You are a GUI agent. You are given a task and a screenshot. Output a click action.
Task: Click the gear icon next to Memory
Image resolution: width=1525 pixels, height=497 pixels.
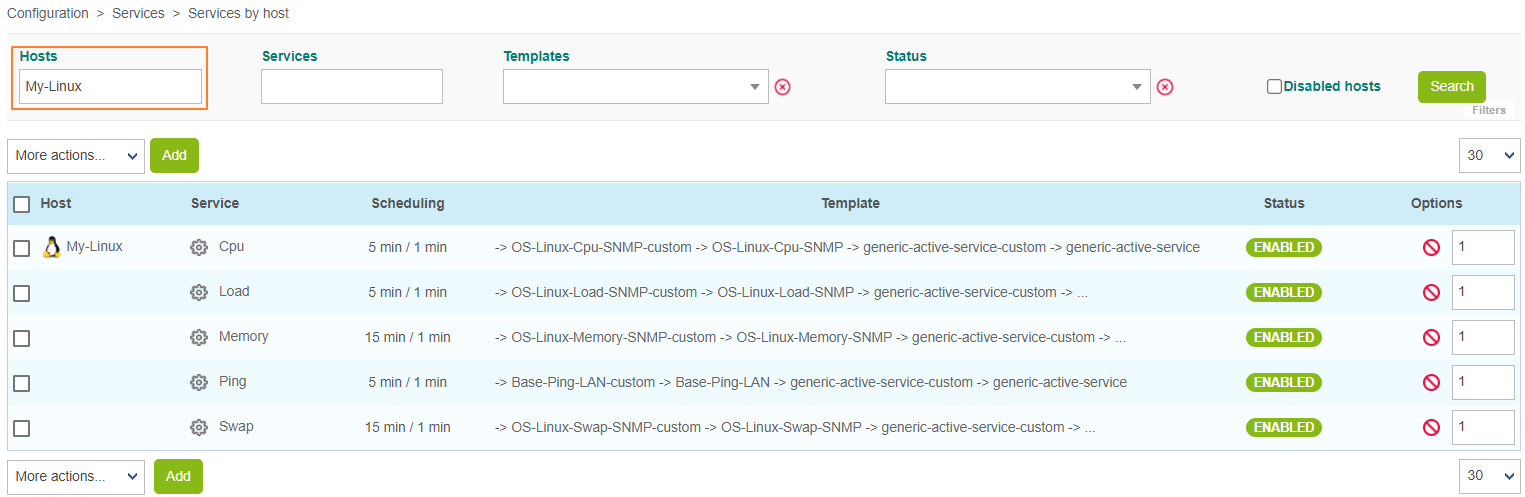pyautogui.click(x=199, y=337)
